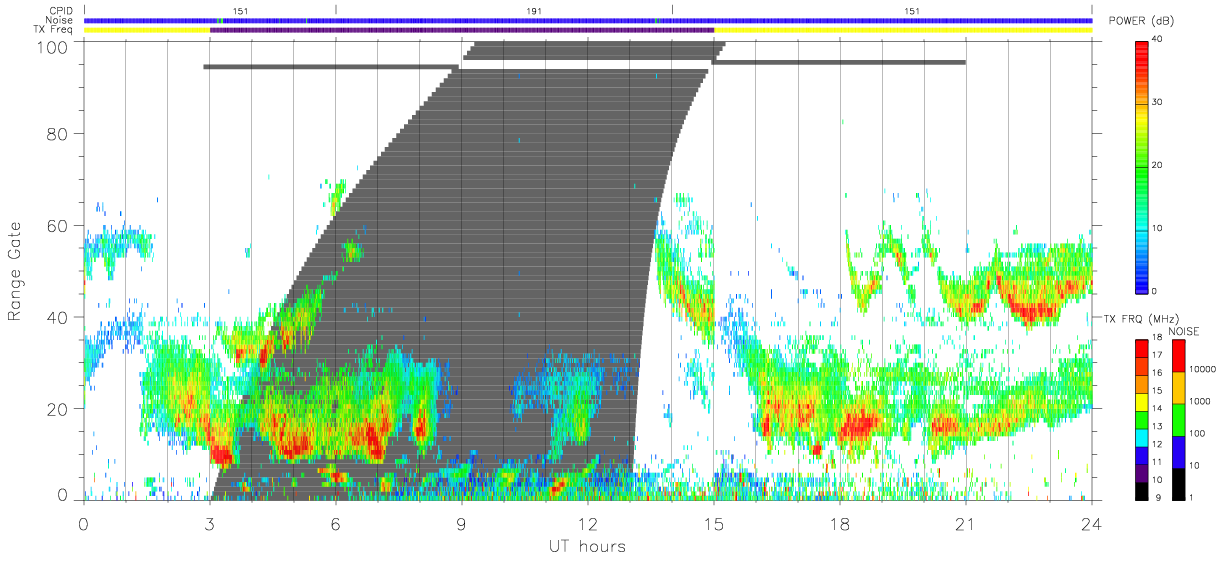Select the 30 label on POWER color bar
The height and width of the screenshot is (567, 1228).
coord(1157,103)
